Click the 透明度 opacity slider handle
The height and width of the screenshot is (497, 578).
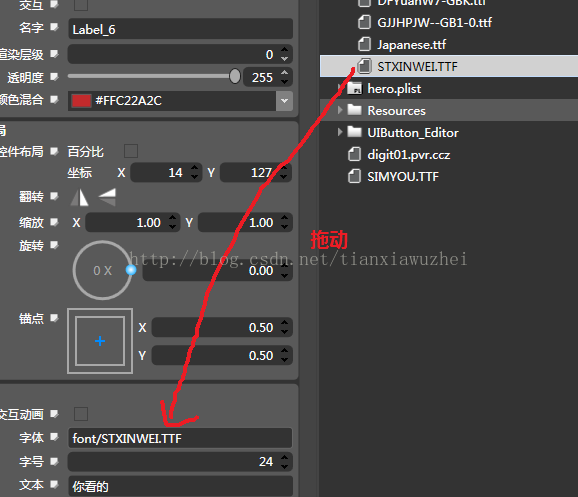[x=235, y=76]
